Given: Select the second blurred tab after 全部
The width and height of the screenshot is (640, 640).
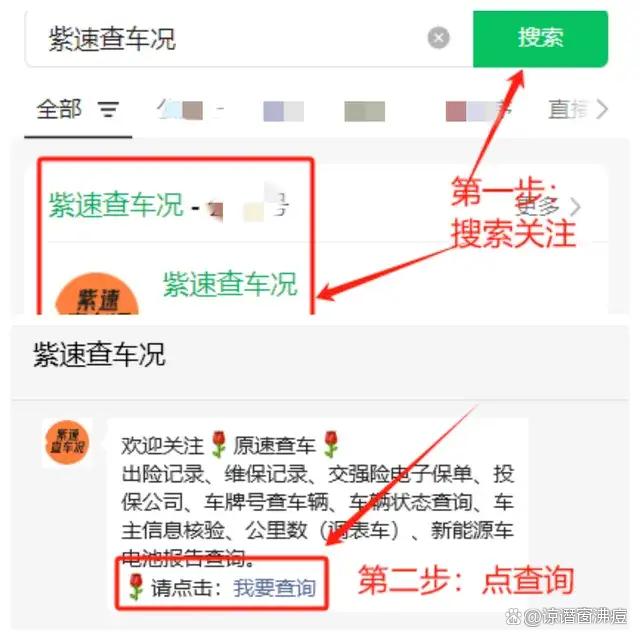Looking at the screenshot, I should (x=283, y=111).
